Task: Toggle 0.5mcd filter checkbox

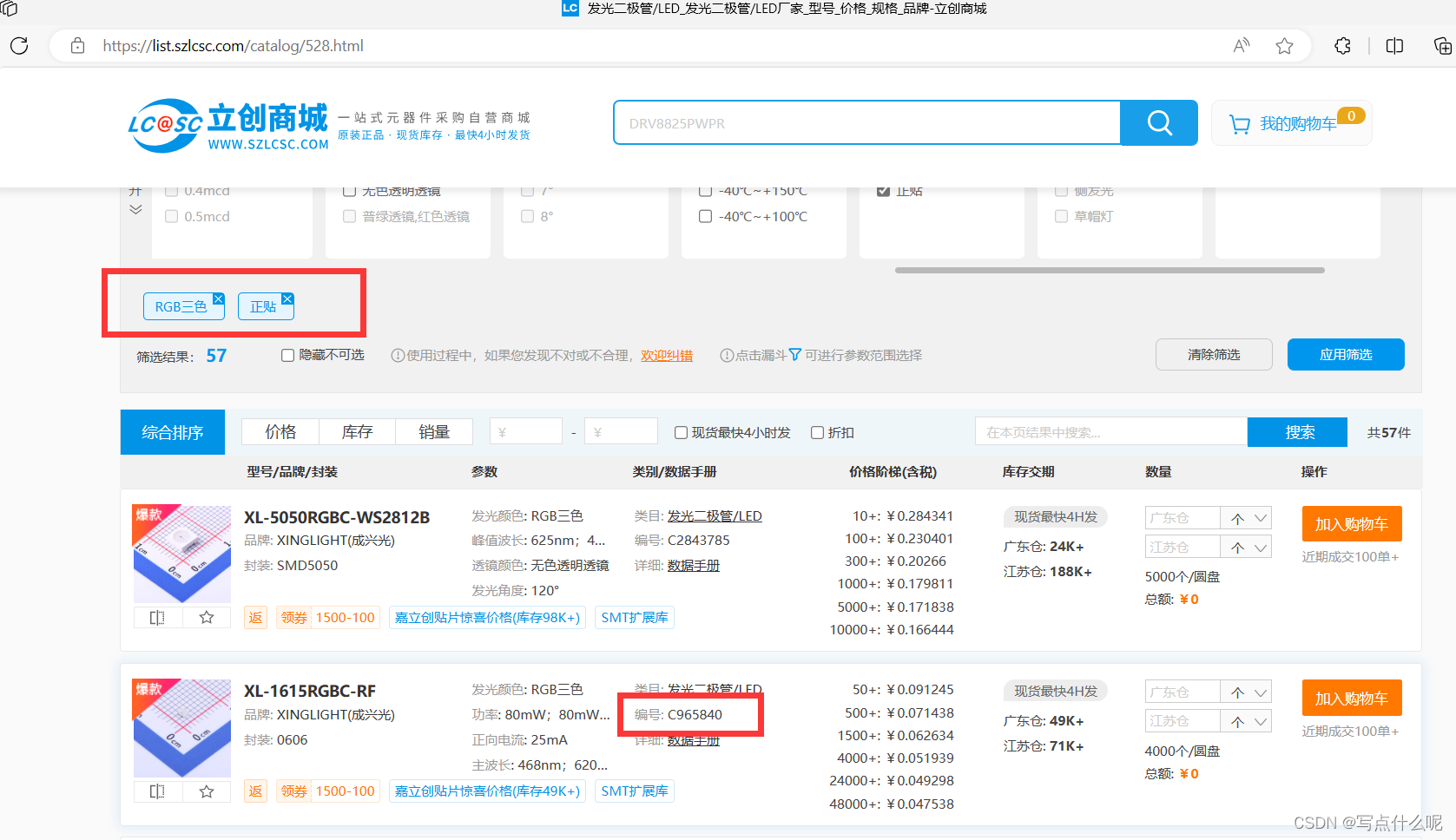Action: coord(172,216)
